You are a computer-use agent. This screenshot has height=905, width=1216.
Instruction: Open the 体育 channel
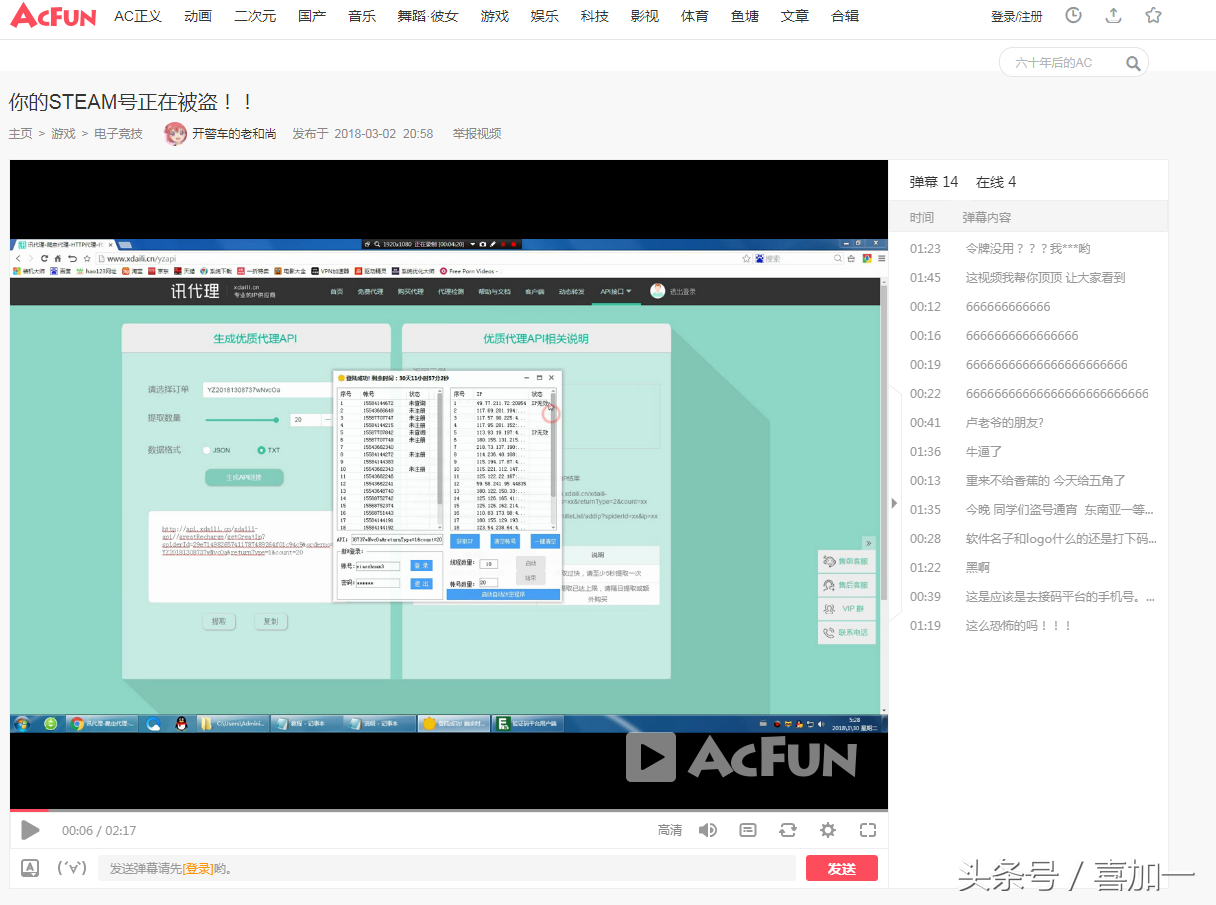pos(695,16)
